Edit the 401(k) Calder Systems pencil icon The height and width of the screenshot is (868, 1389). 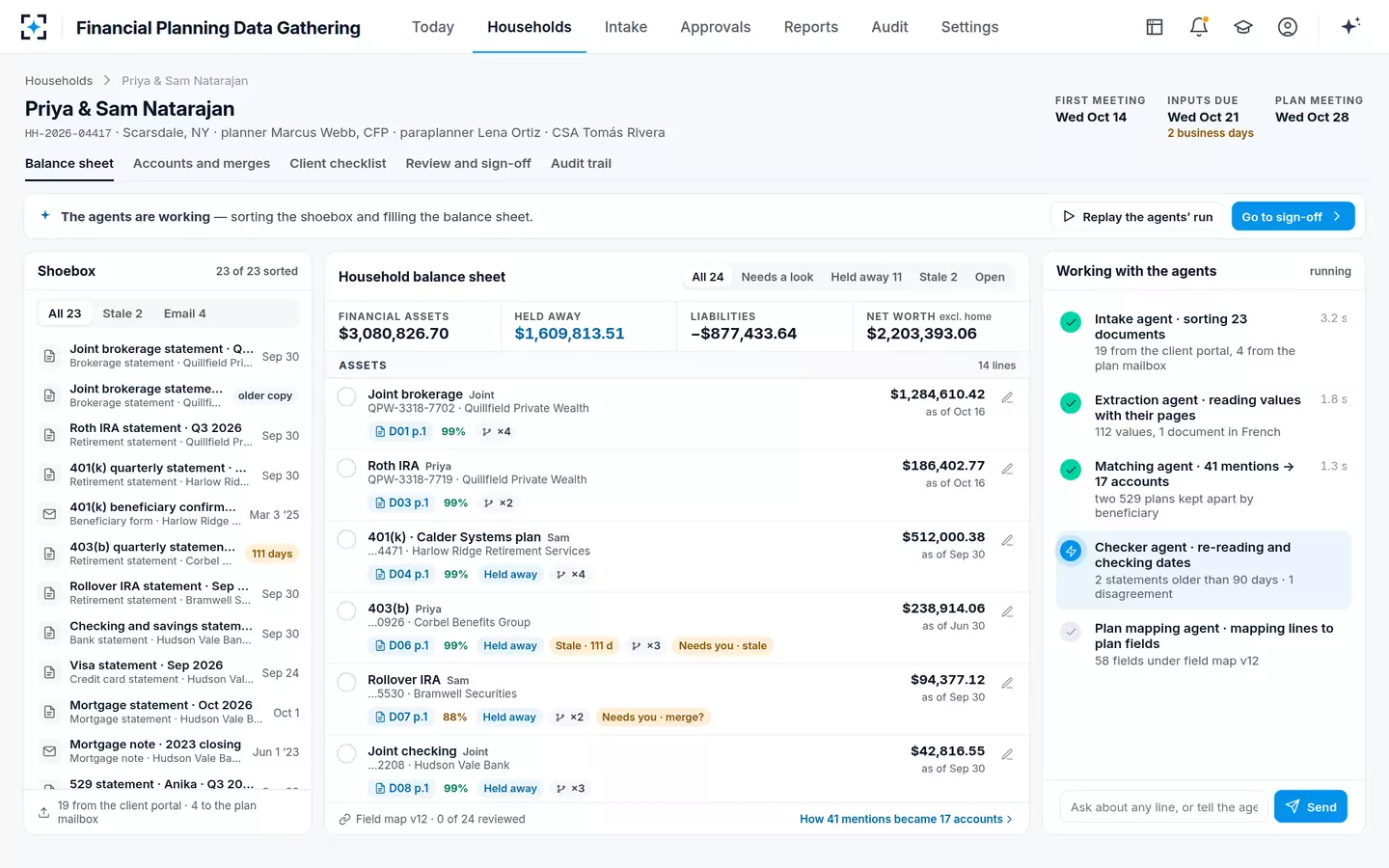click(x=1007, y=540)
